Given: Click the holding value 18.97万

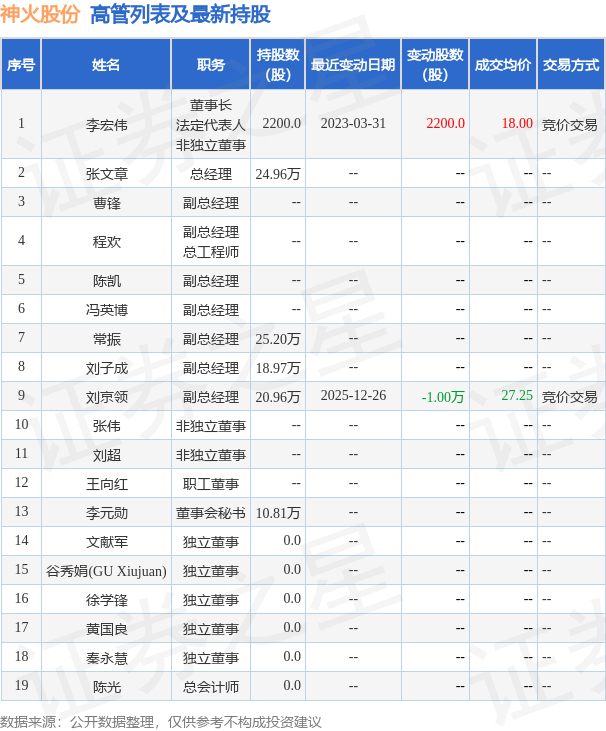Looking at the screenshot, I should (x=278, y=368).
